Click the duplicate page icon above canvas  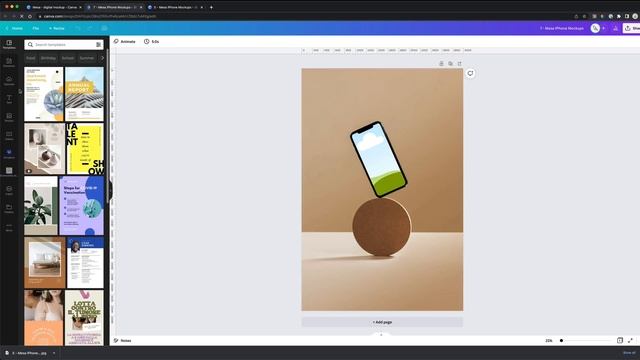[x=450, y=64]
